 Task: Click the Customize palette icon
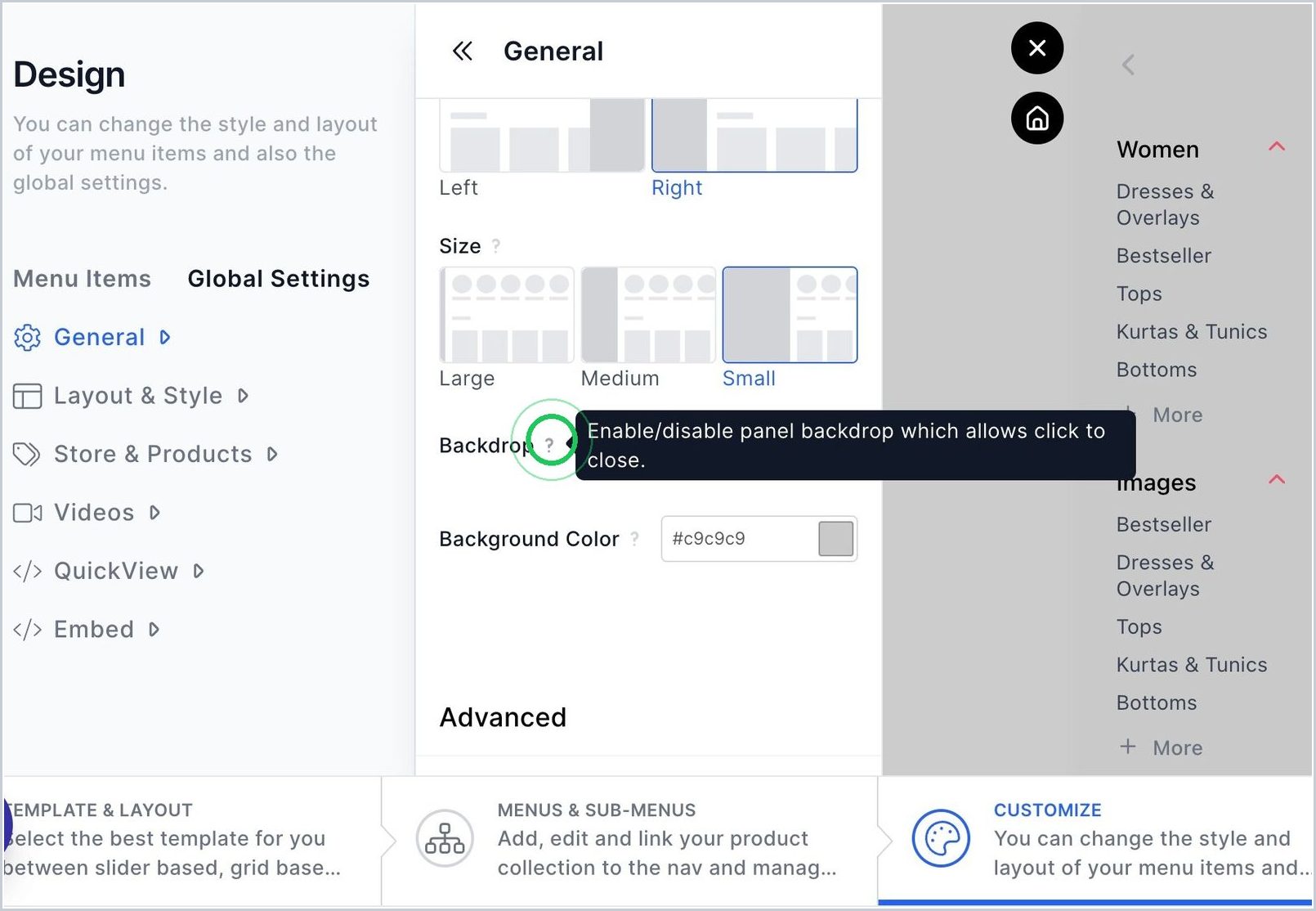941,838
